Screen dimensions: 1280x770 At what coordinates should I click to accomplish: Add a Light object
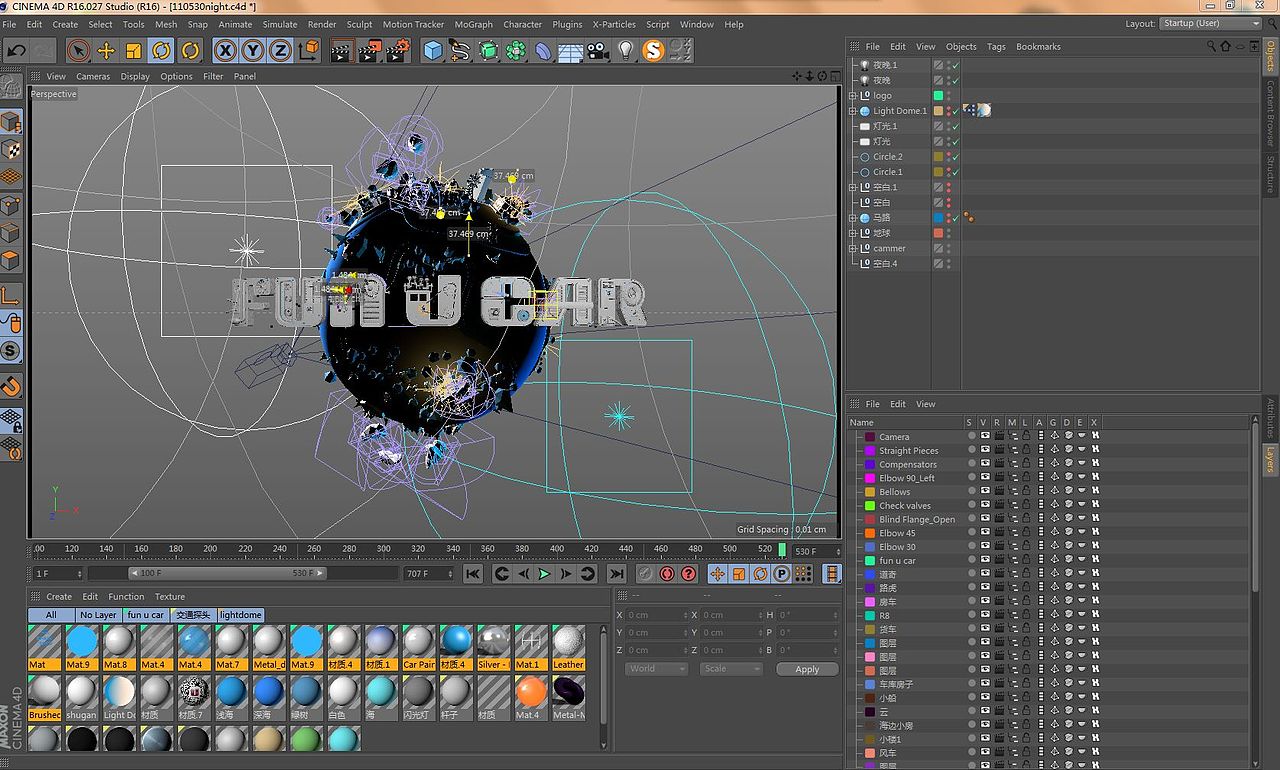626,50
